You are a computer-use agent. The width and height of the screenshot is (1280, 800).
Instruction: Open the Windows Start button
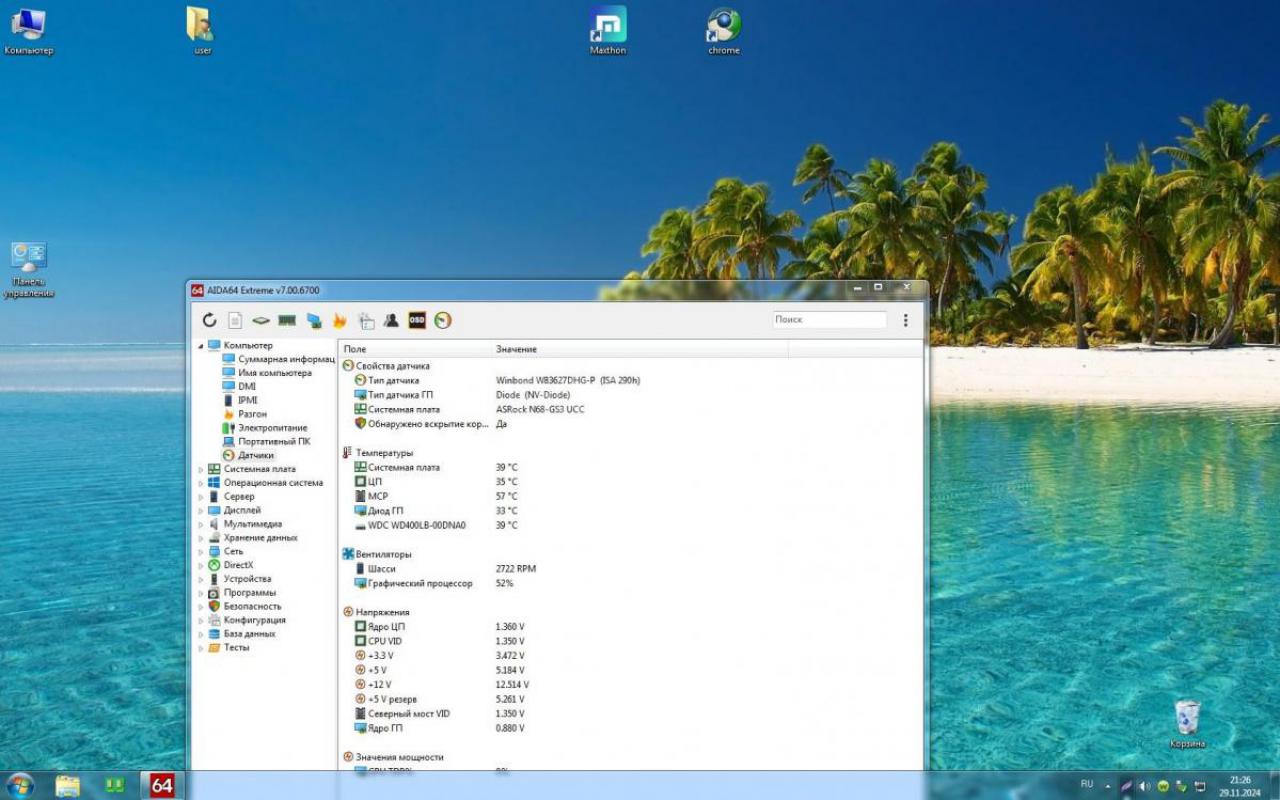coord(19,785)
